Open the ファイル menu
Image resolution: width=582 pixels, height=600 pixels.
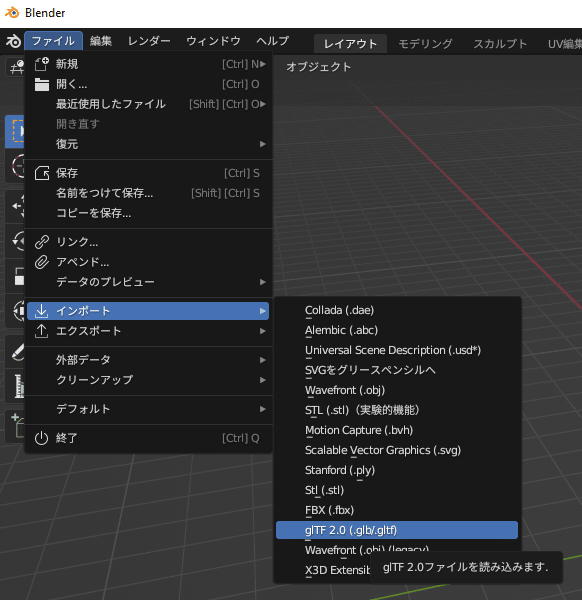coord(53,41)
